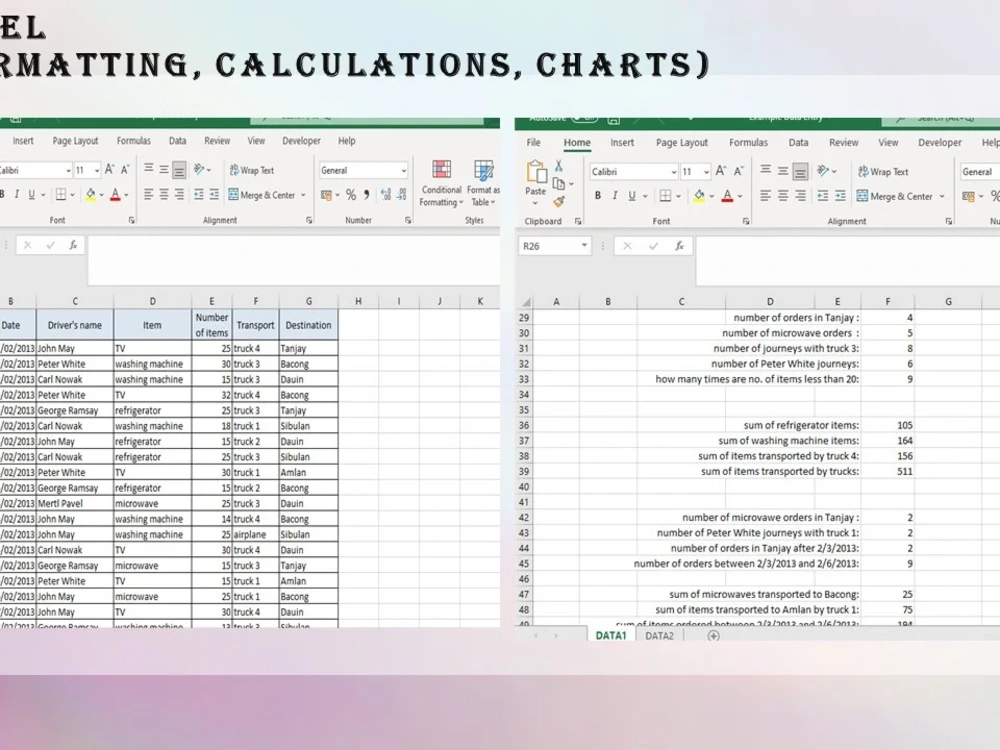Select column F header in right window
The width and height of the screenshot is (1000, 750).
tap(888, 302)
